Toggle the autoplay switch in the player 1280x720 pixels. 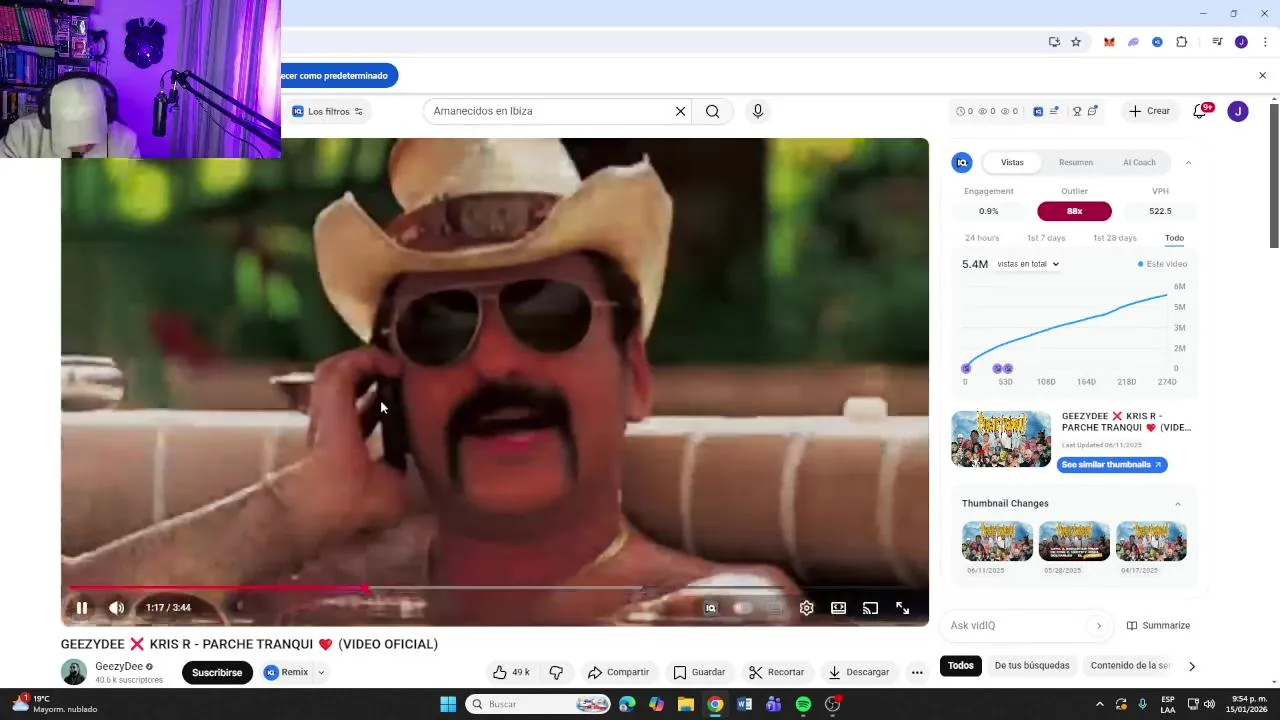[742, 607]
